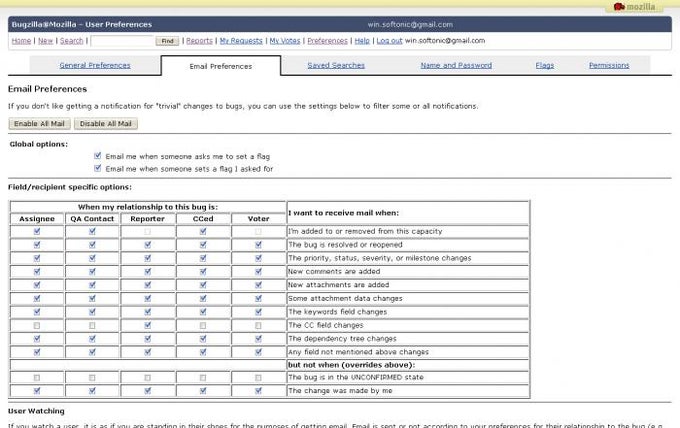
Task: Toggle Reporter checkbox for 'New attachments are added'
Action: [x=148, y=285]
